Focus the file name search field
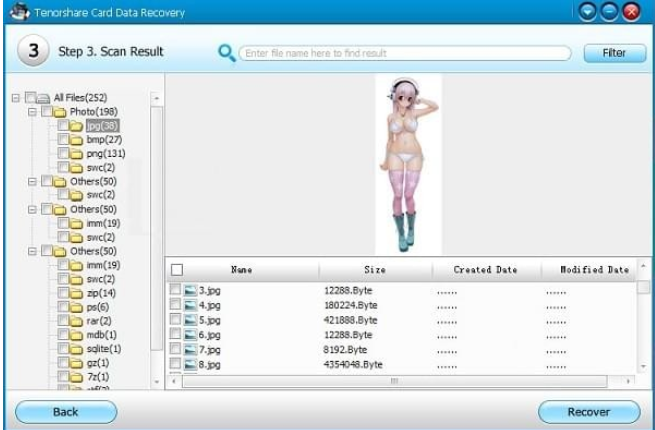655x430 pixels. (x=405, y=53)
